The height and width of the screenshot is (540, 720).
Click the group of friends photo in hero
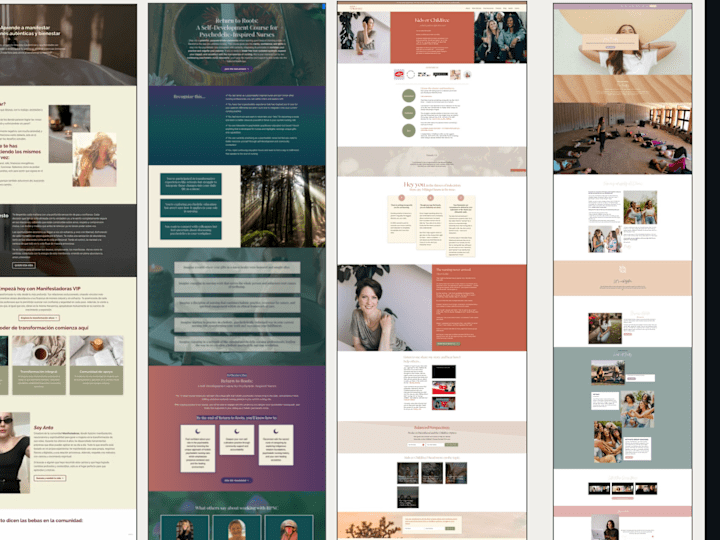pyautogui.click(x=500, y=38)
